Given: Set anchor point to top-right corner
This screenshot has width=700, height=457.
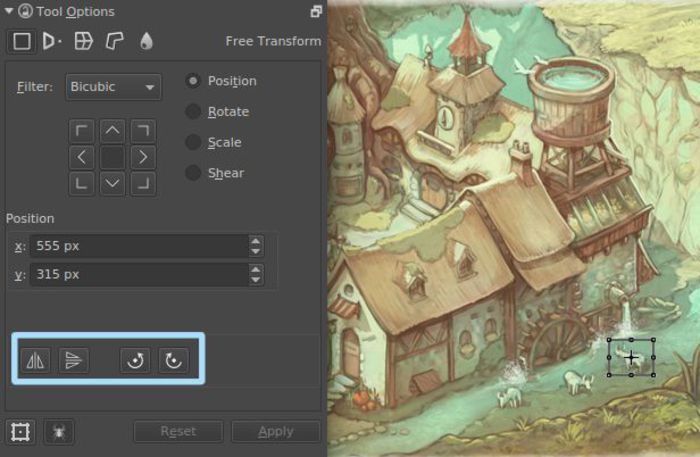Looking at the screenshot, I should pos(143,131).
